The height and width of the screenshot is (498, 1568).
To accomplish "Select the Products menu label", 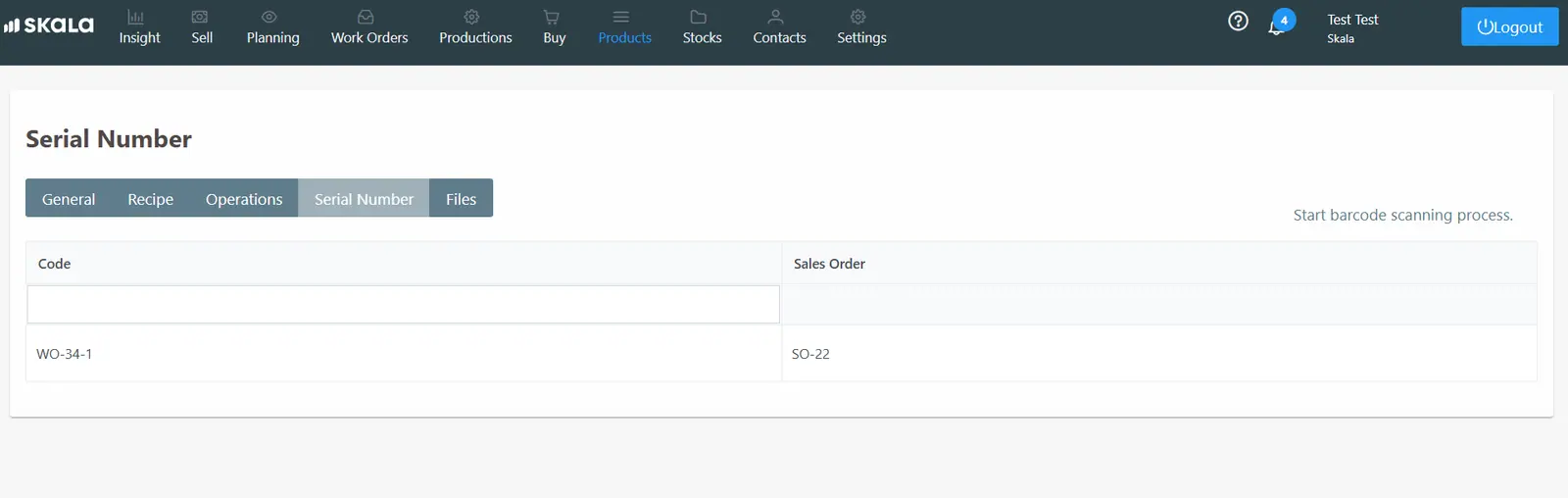I will pyautogui.click(x=625, y=37).
